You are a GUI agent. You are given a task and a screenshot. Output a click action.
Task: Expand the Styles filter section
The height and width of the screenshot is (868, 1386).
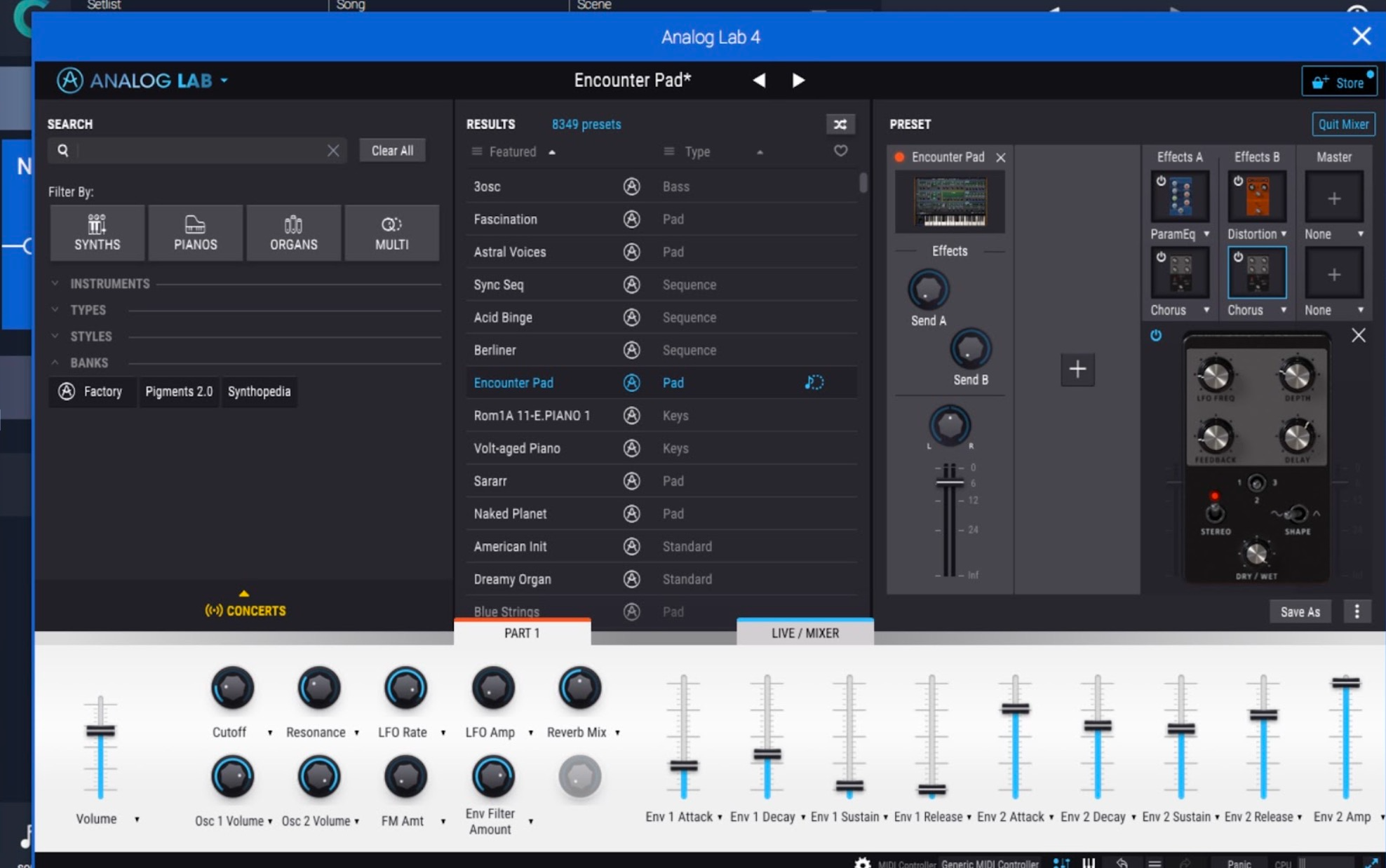(90, 336)
